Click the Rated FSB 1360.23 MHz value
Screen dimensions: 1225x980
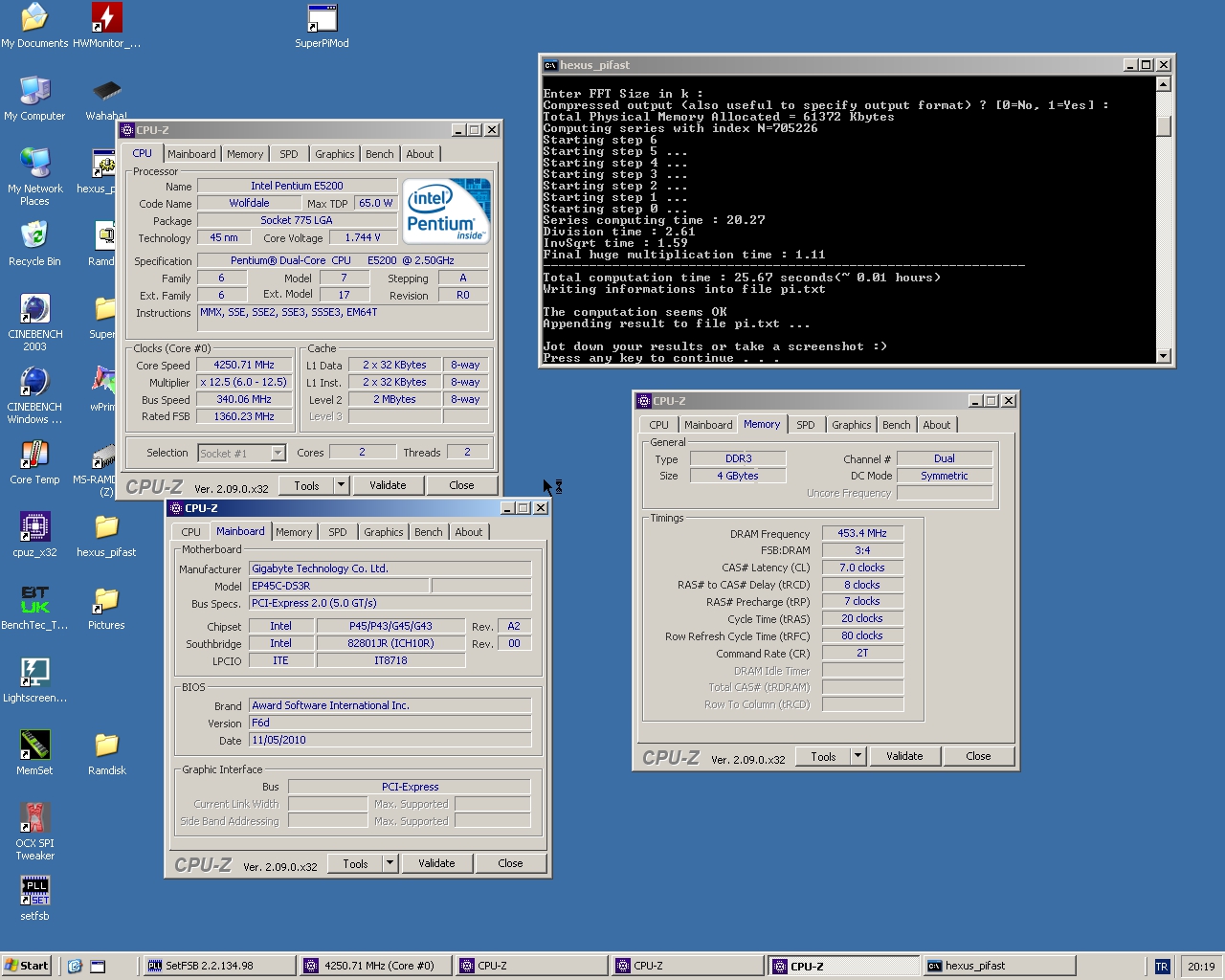tap(244, 416)
